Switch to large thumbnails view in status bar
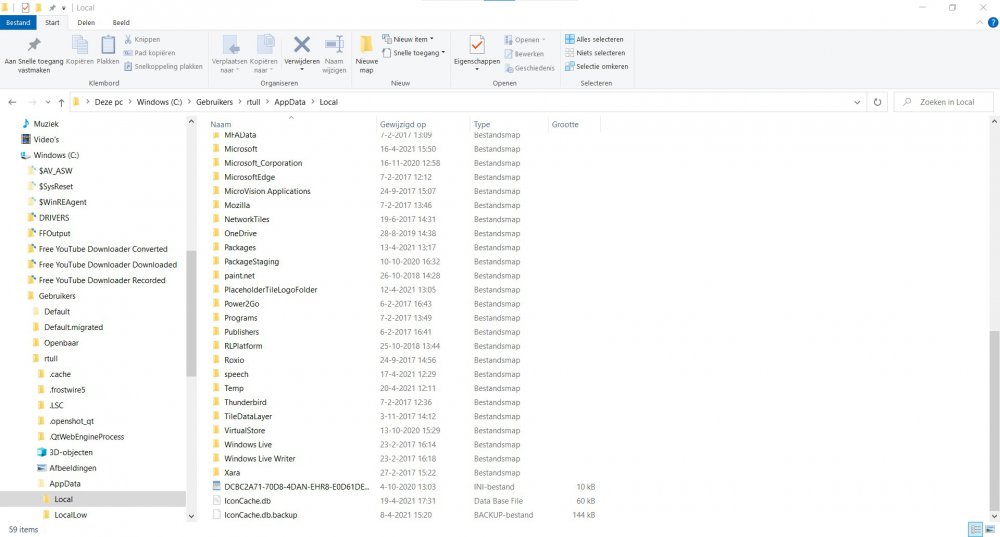The height and width of the screenshot is (537, 1000). 989,529
